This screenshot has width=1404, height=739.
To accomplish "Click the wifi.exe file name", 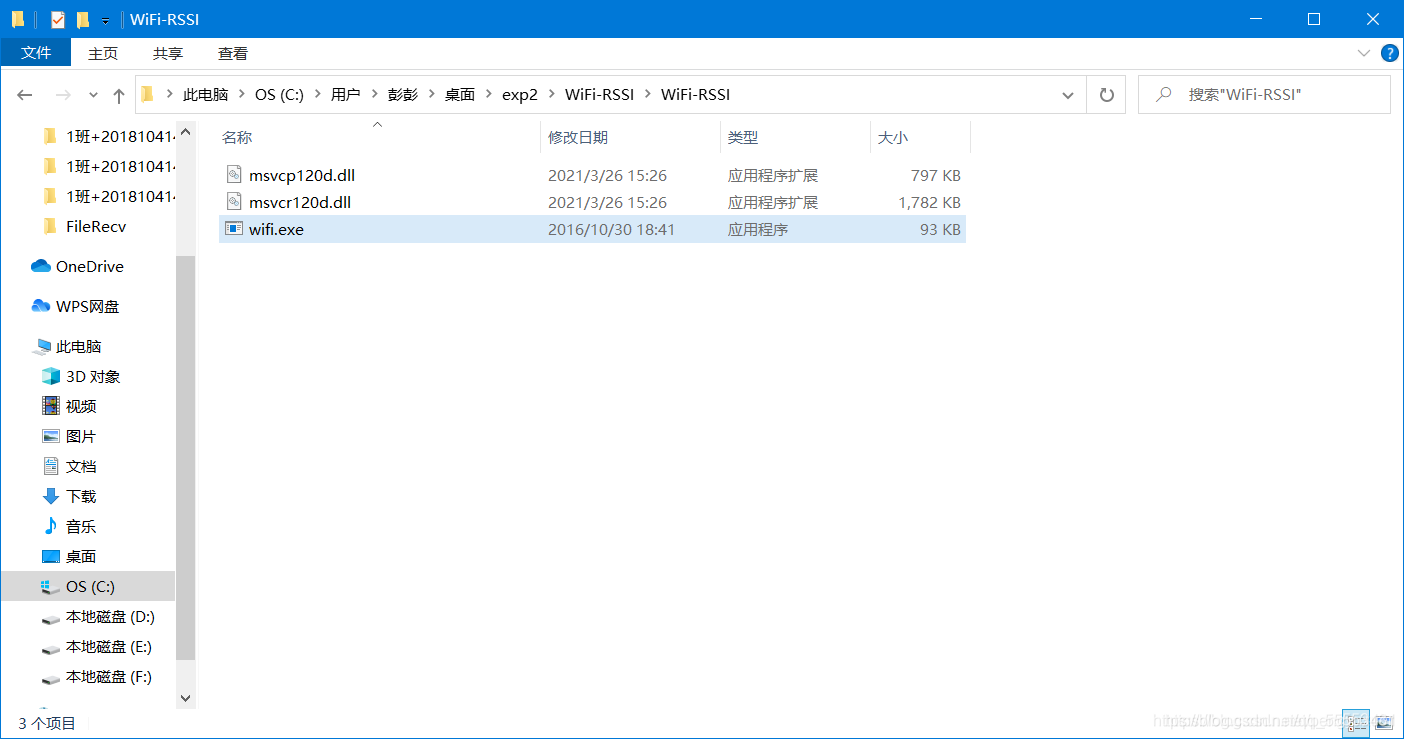I will click(276, 229).
